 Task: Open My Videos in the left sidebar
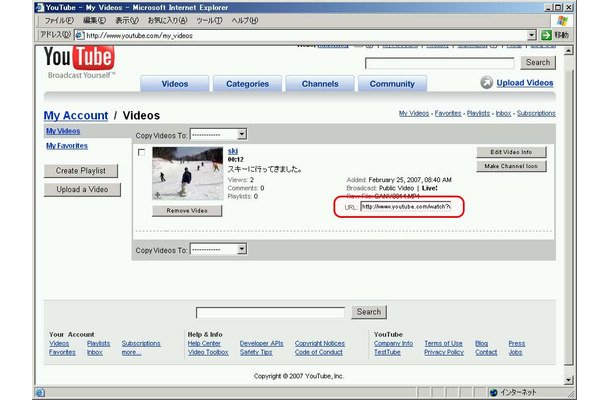[x=63, y=131]
